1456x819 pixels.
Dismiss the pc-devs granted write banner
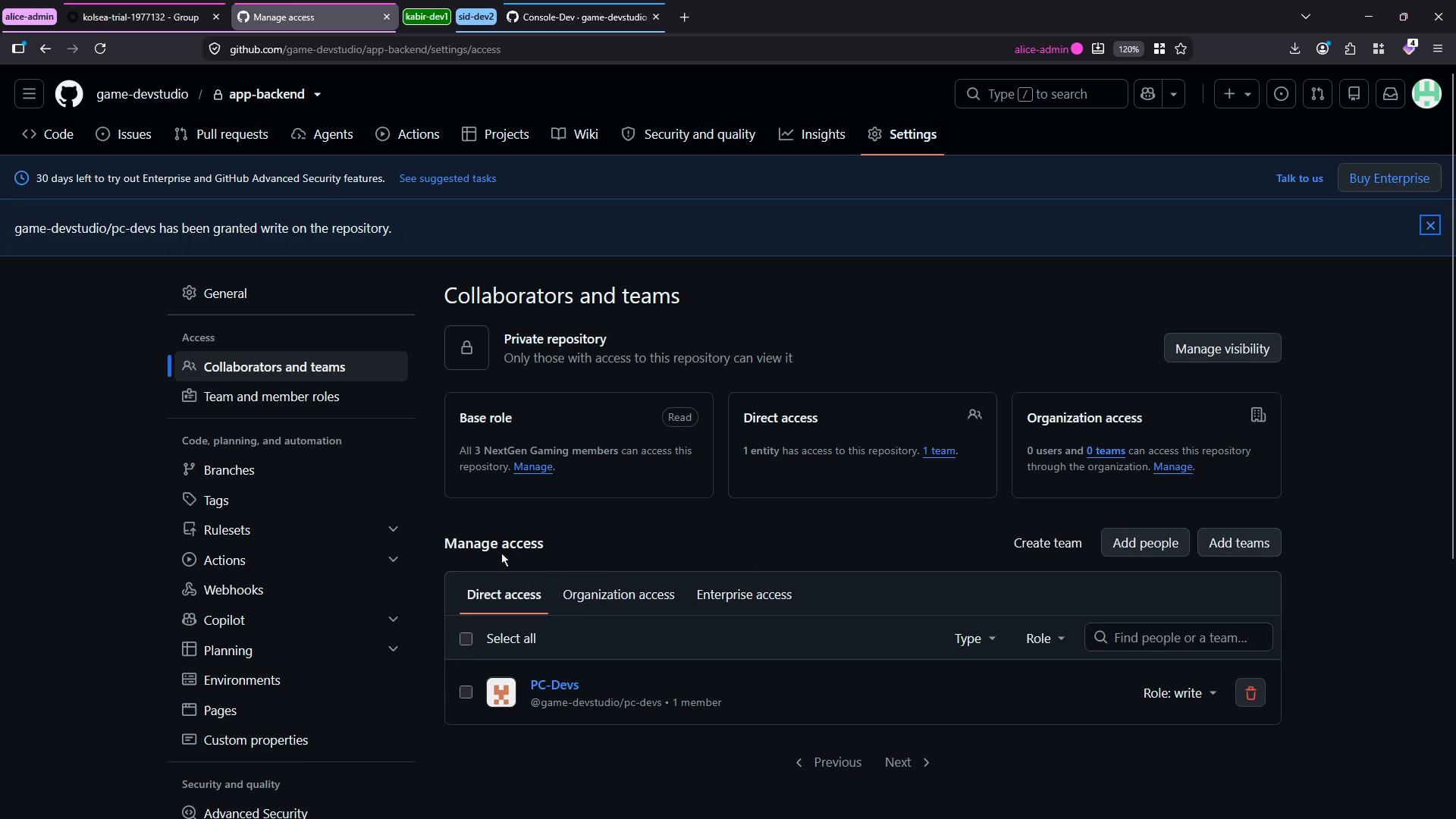click(1429, 226)
